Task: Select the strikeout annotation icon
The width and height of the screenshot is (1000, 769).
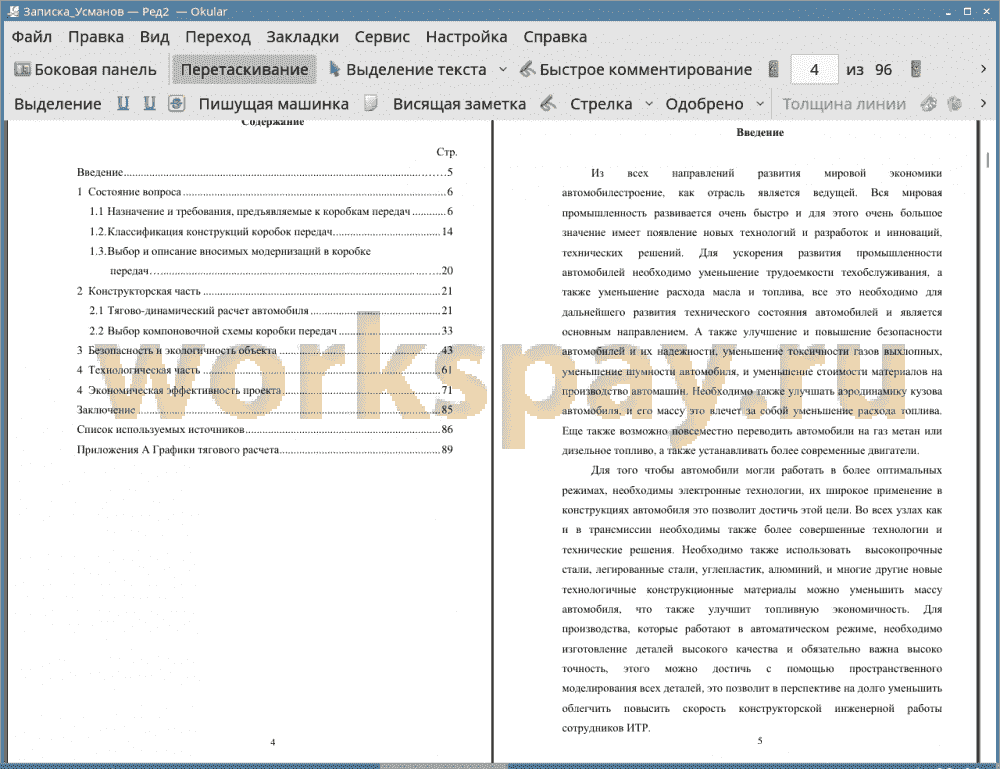Action: coord(177,103)
